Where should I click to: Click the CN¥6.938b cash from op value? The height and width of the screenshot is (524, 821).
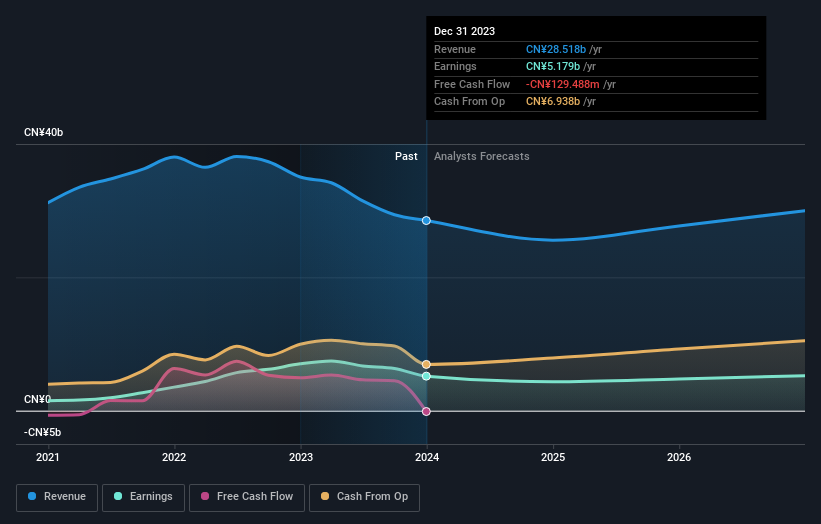[553, 102]
